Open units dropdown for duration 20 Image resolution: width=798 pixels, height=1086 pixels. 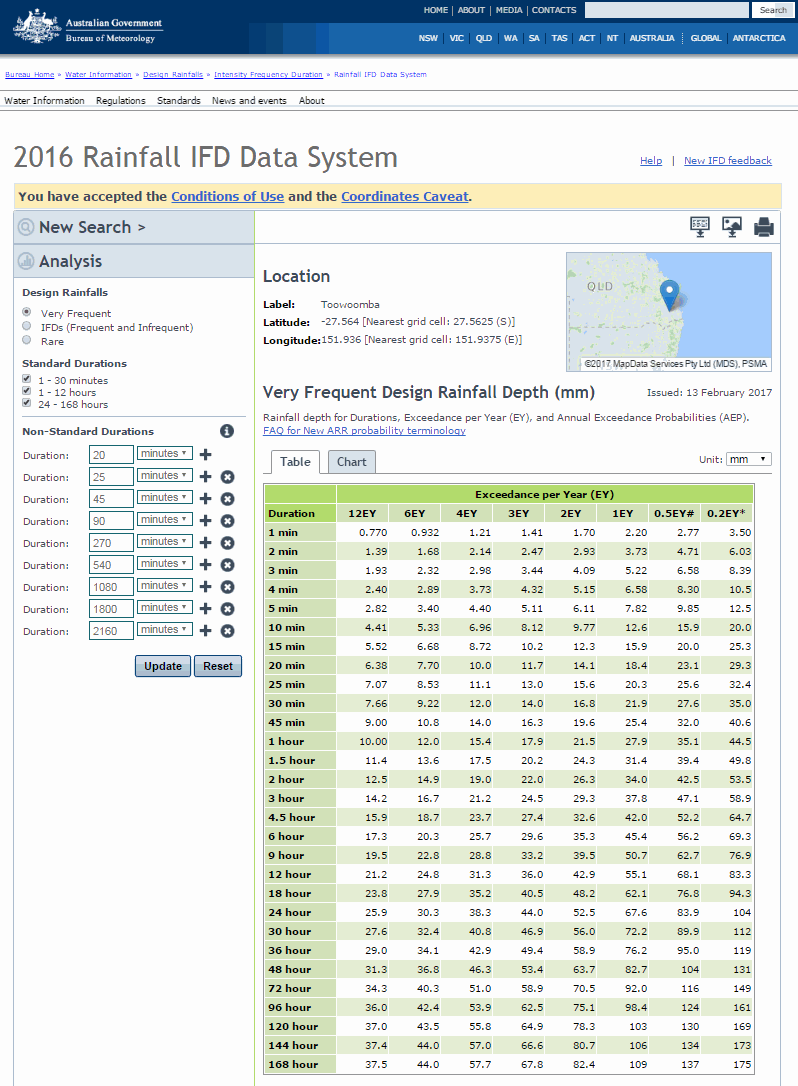pos(164,454)
